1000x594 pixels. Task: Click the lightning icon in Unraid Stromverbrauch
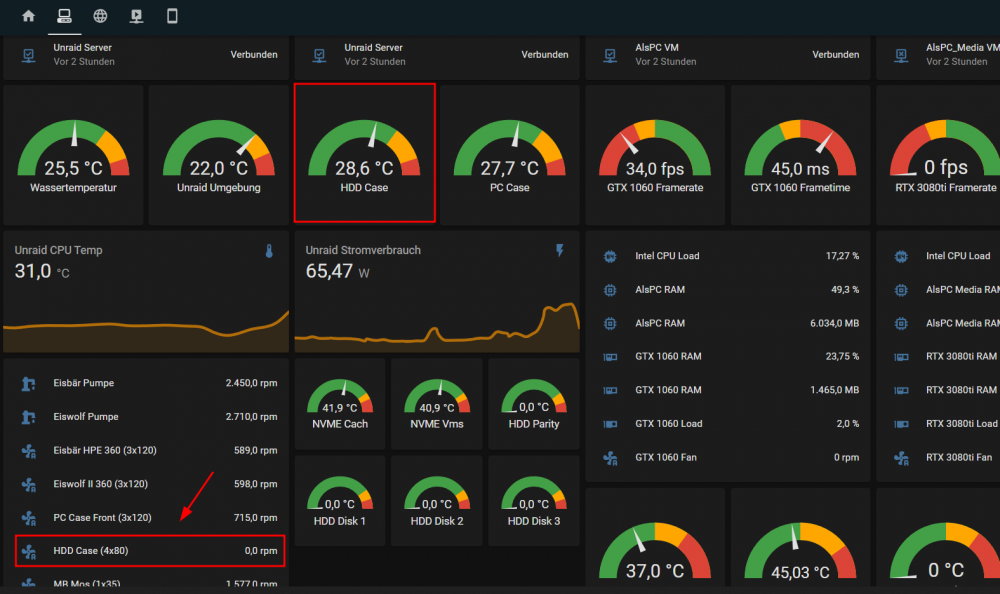[560, 251]
